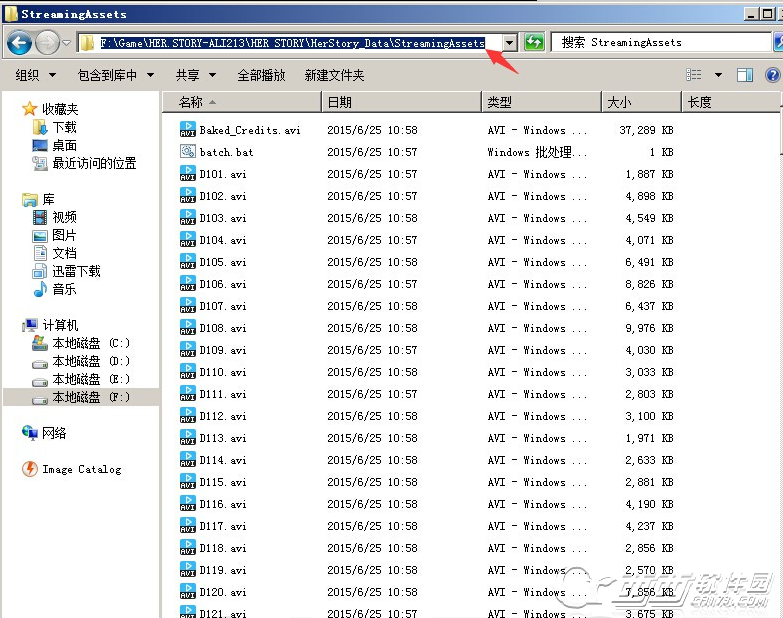783x618 pixels.
Task: Select the D109.avi file icon
Action: [188, 349]
